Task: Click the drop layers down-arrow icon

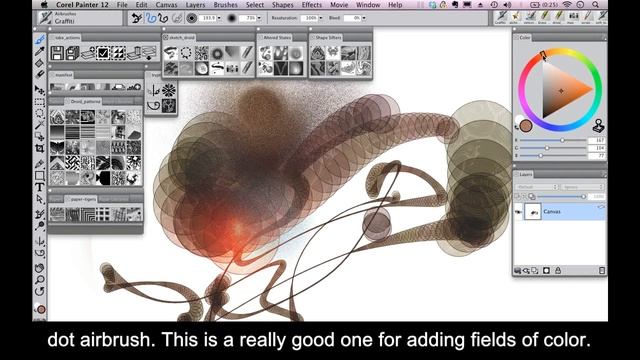Action: pyautogui.click(x=149, y=53)
